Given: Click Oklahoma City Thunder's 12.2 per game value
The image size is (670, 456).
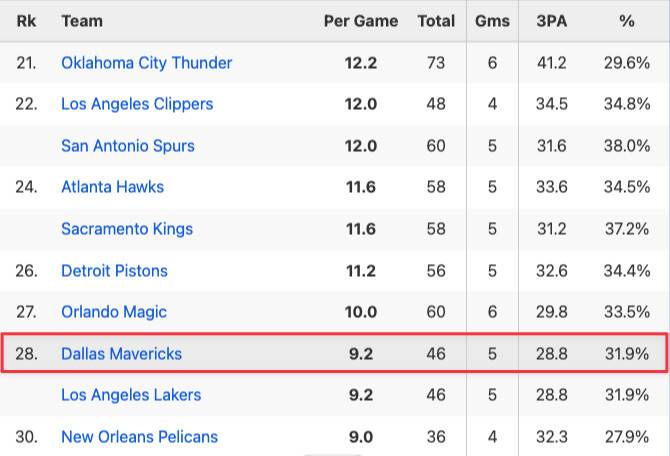Looking at the screenshot, I should point(360,63).
